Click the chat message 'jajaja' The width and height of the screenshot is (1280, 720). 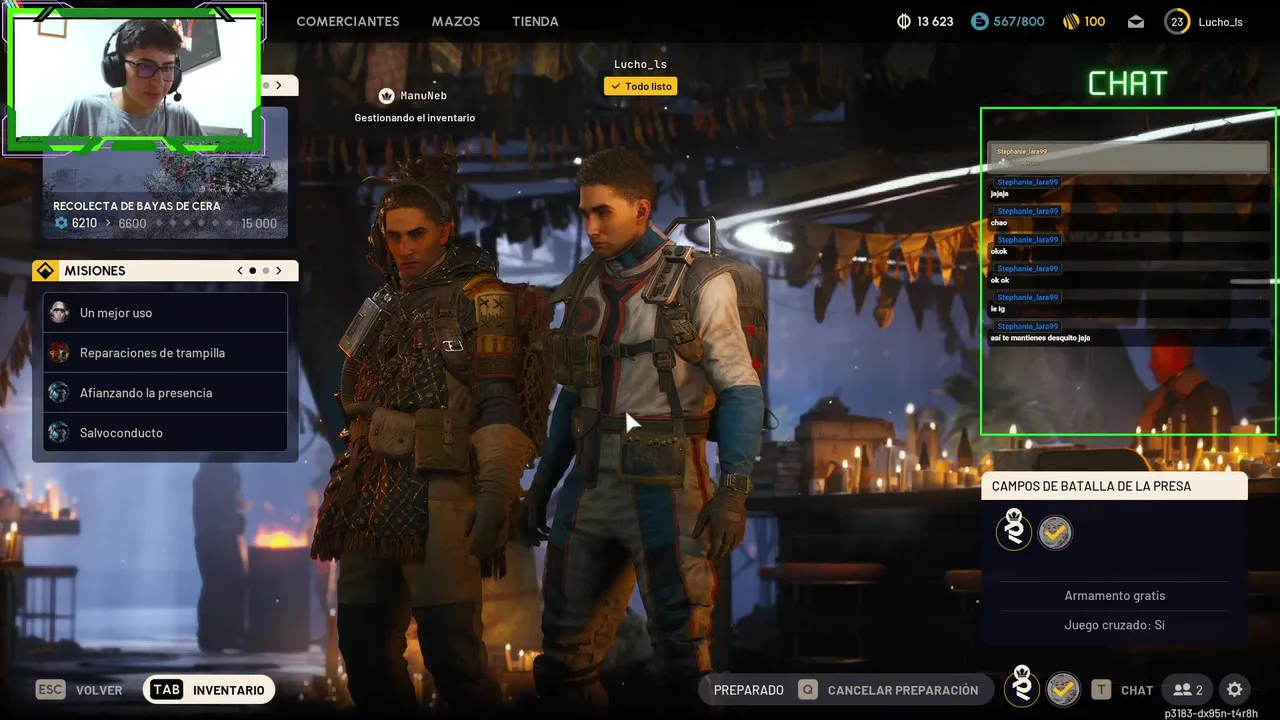(1000, 194)
